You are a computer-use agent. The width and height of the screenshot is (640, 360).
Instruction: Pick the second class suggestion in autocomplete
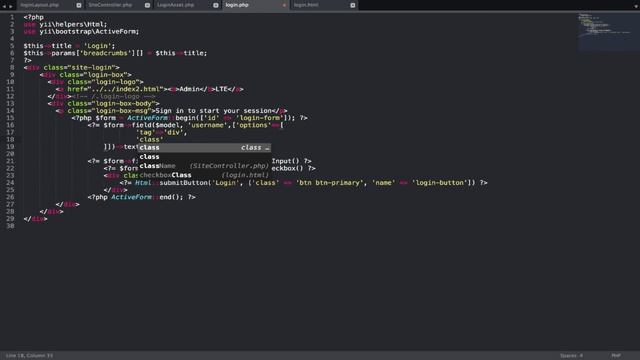click(204, 157)
